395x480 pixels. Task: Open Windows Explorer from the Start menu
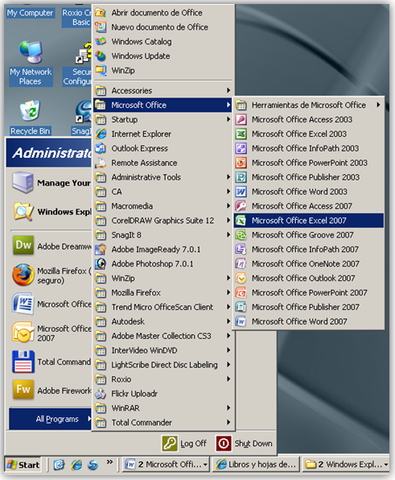(51, 212)
